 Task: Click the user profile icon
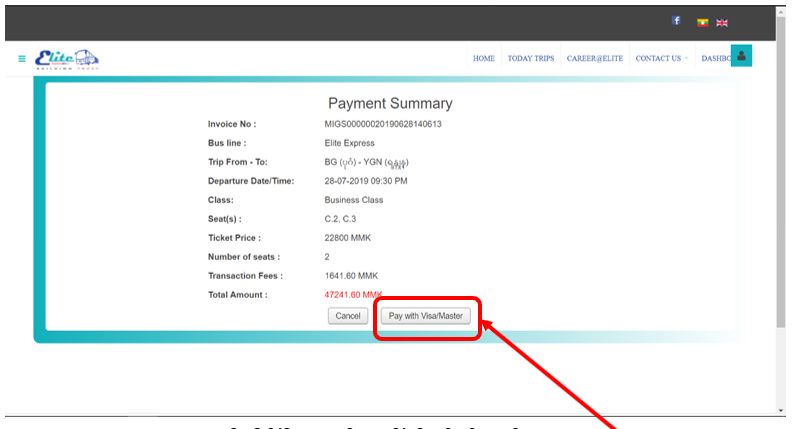741,56
